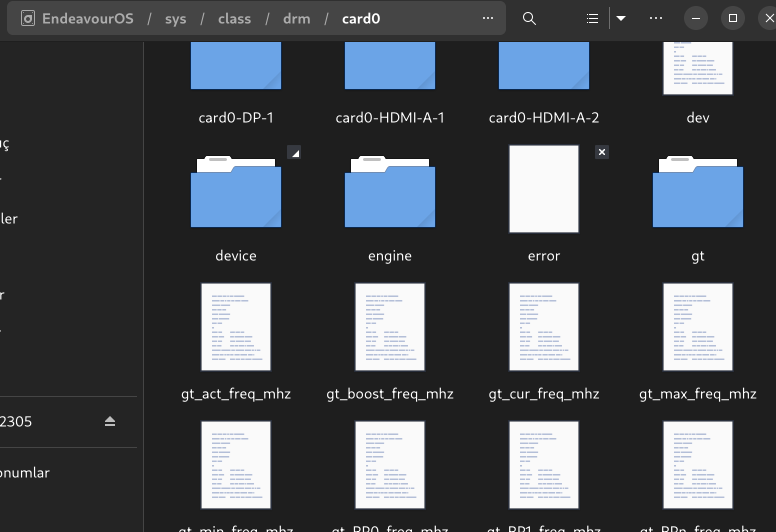The width and height of the screenshot is (776, 532).
Task: Select gt_boost_freq_mhz file icon
Action: (390, 327)
